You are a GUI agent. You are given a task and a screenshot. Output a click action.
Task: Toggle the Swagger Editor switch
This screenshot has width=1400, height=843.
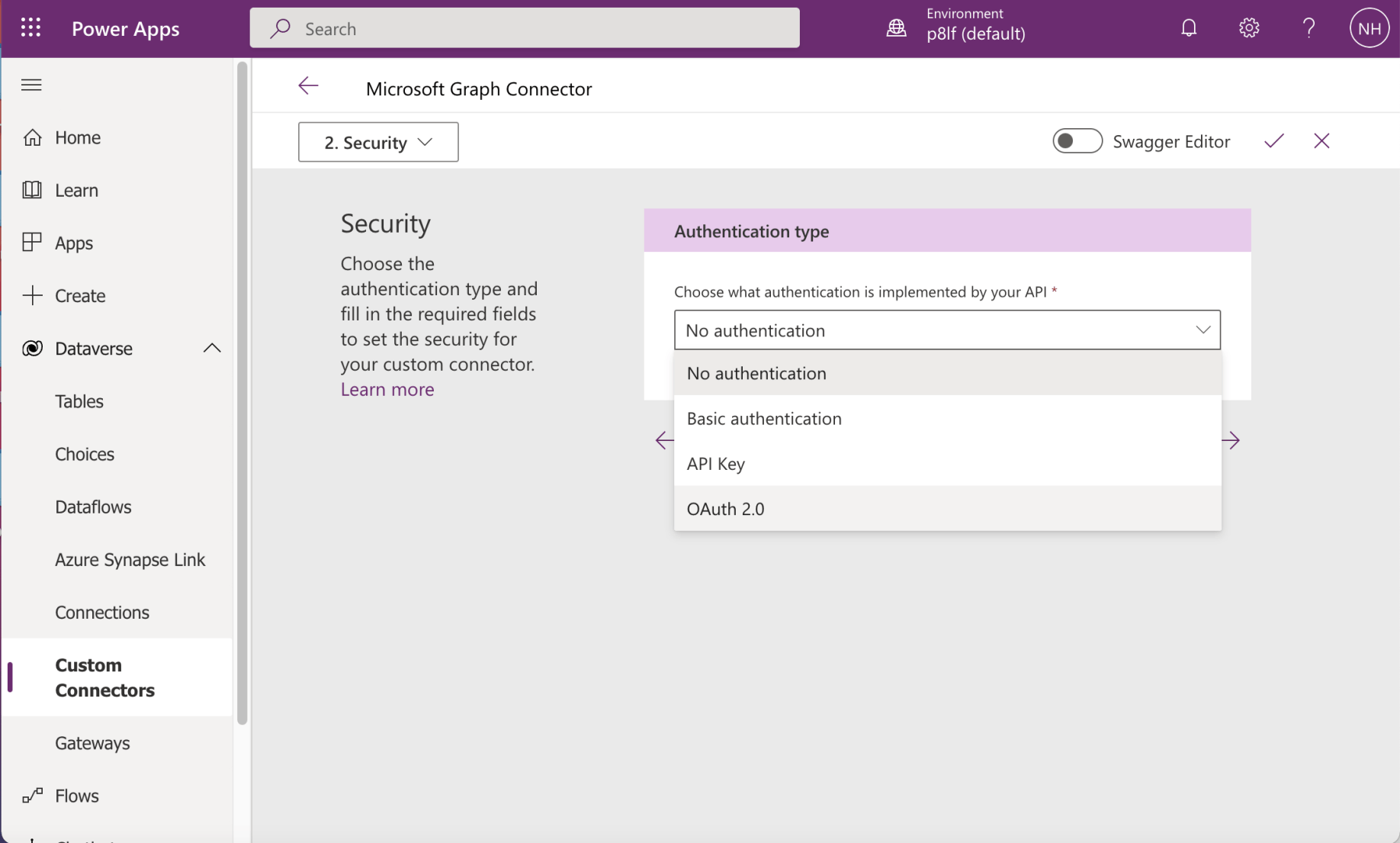tap(1077, 141)
